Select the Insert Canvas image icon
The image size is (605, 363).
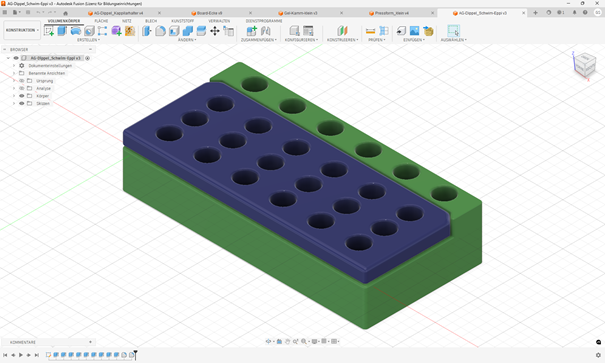[x=414, y=31]
